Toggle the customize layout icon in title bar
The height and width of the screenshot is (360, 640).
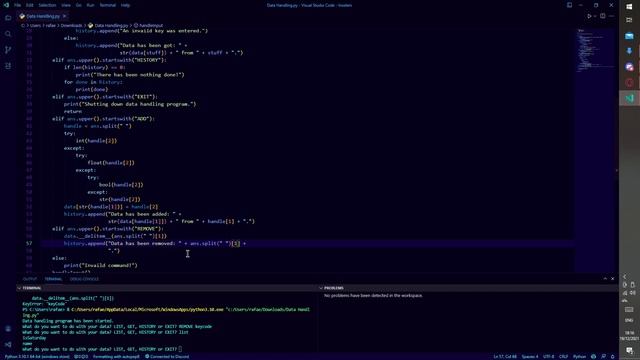[x=569, y=5]
